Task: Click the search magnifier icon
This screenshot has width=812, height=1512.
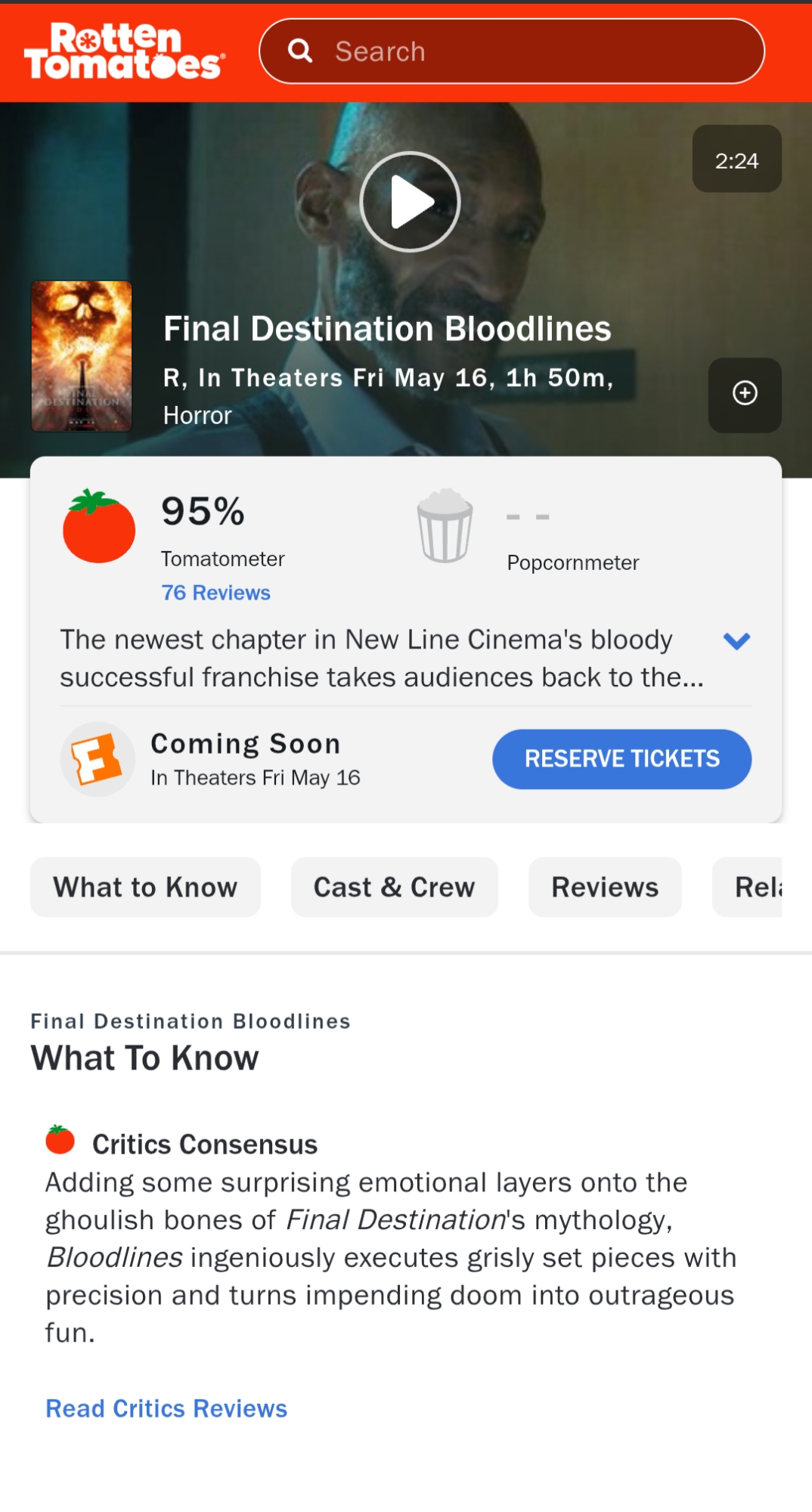Action: pyautogui.click(x=300, y=51)
